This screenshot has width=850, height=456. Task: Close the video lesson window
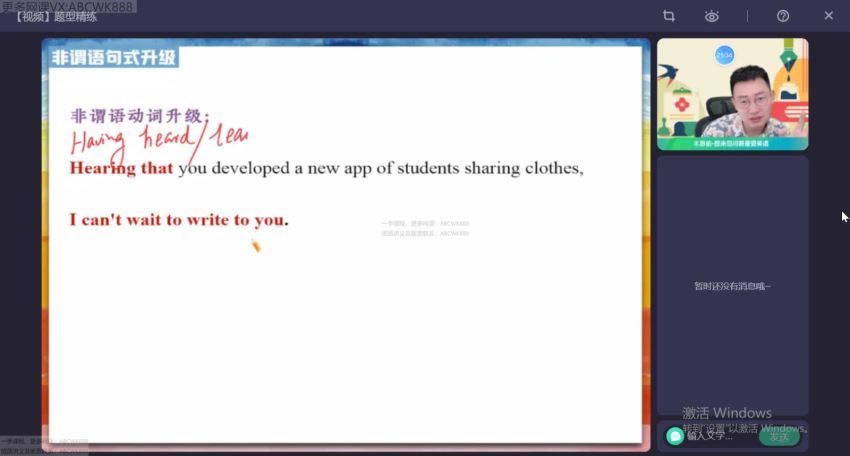[x=828, y=16]
